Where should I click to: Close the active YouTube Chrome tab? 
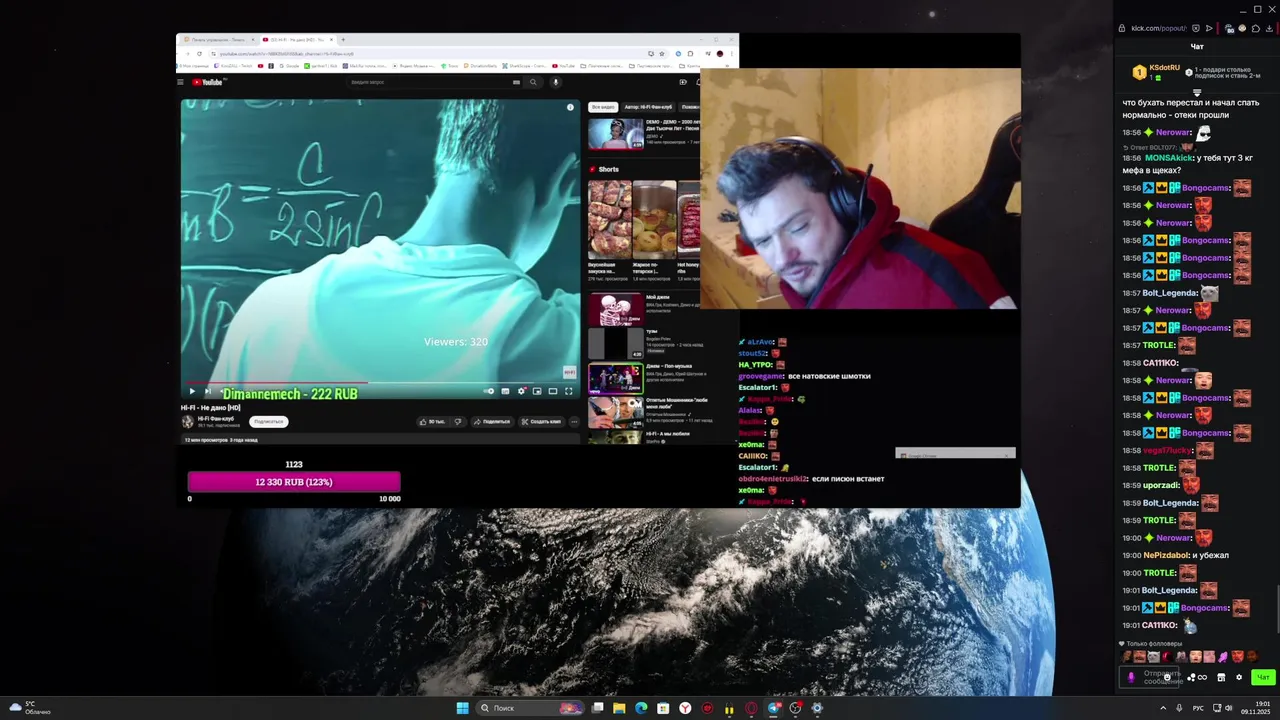coord(332,40)
